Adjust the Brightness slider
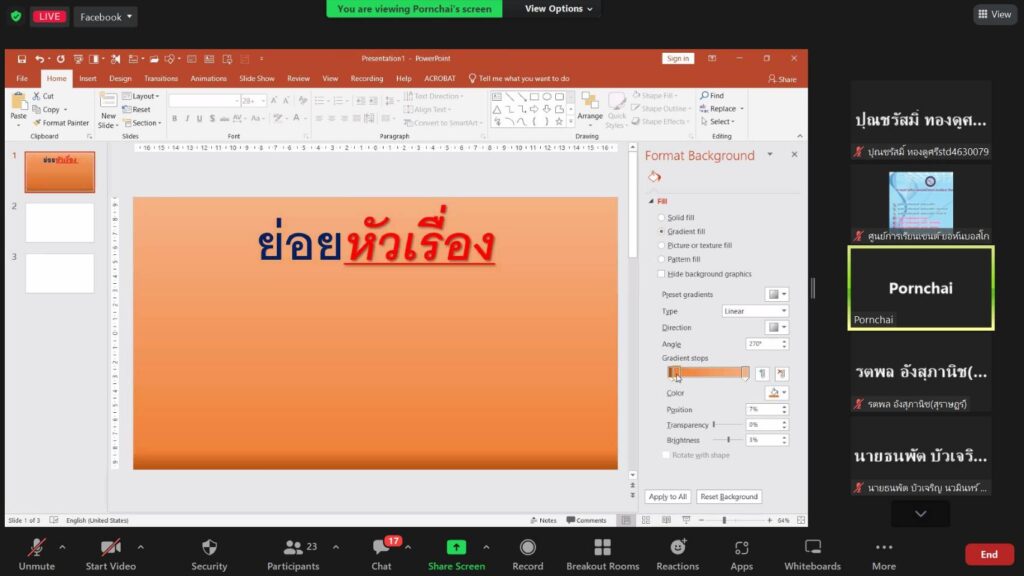Viewport: 1024px width, 576px height. pos(727,440)
